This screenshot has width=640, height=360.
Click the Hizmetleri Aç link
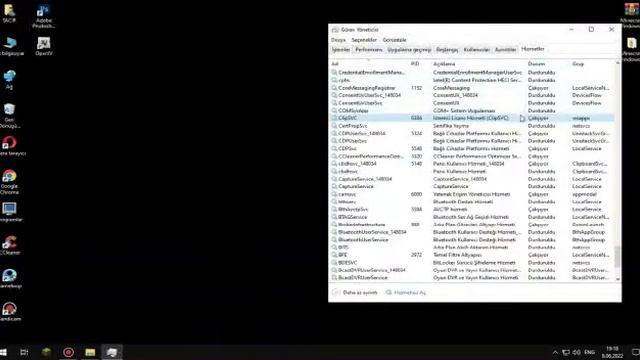[x=406, y=293]
